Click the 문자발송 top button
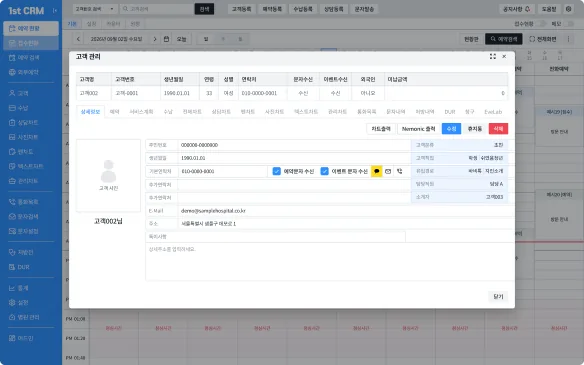 (364, 9)
